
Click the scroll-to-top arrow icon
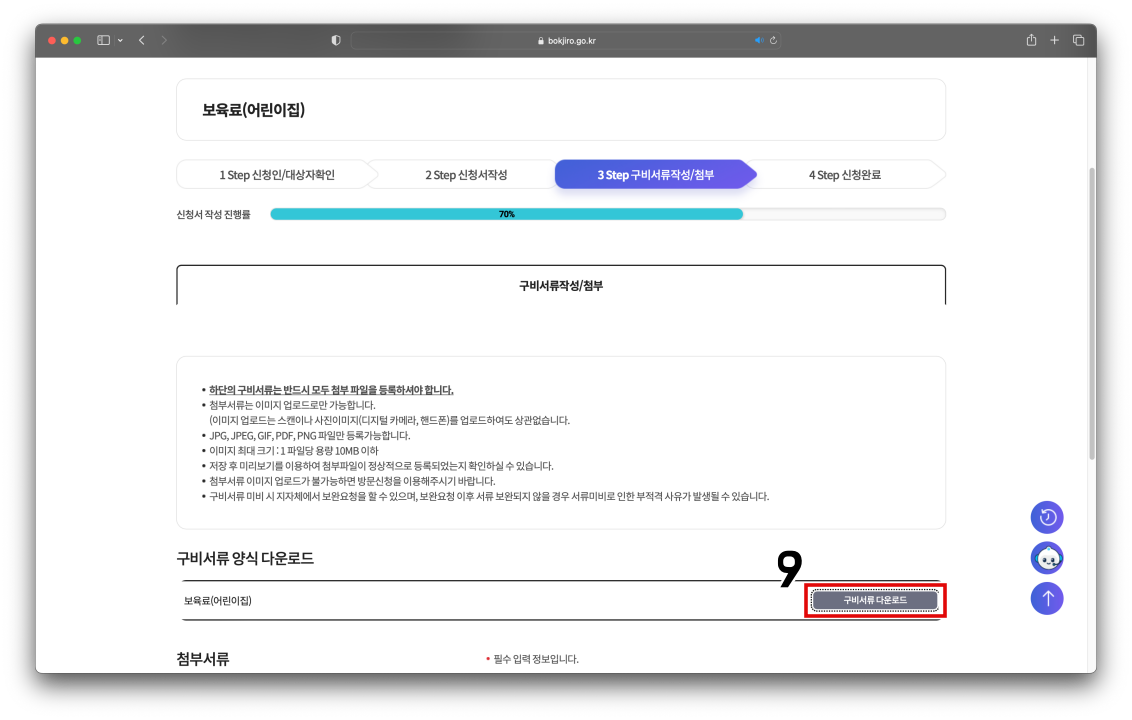click(1047, 598)
